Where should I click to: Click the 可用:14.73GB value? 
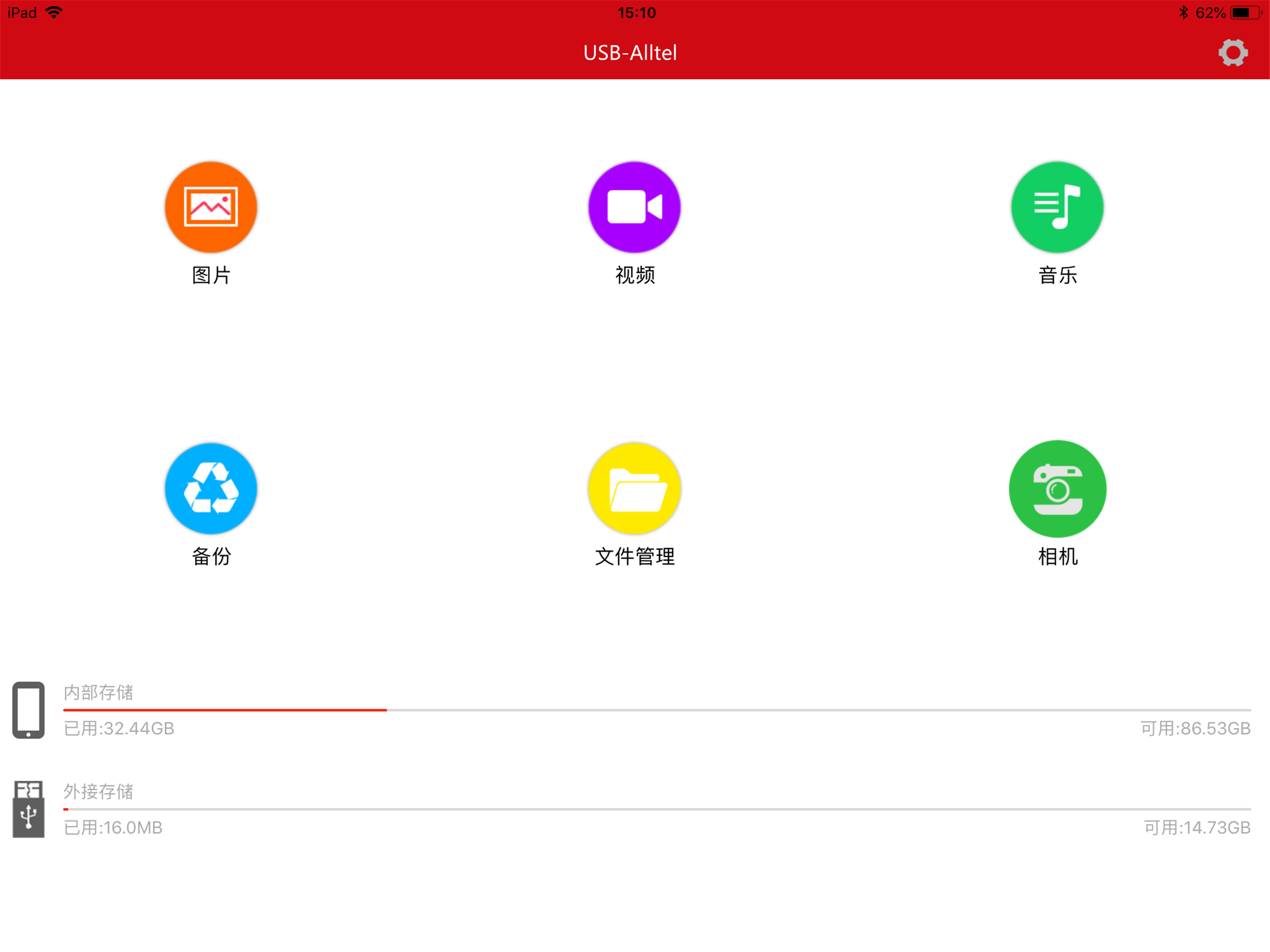1197,827
